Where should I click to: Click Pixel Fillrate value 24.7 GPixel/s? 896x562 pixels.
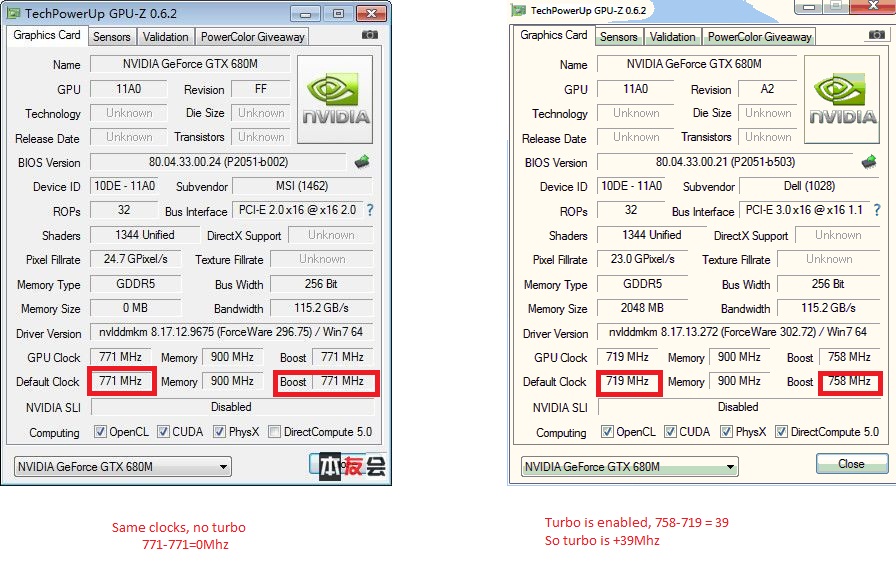(135, 259)
